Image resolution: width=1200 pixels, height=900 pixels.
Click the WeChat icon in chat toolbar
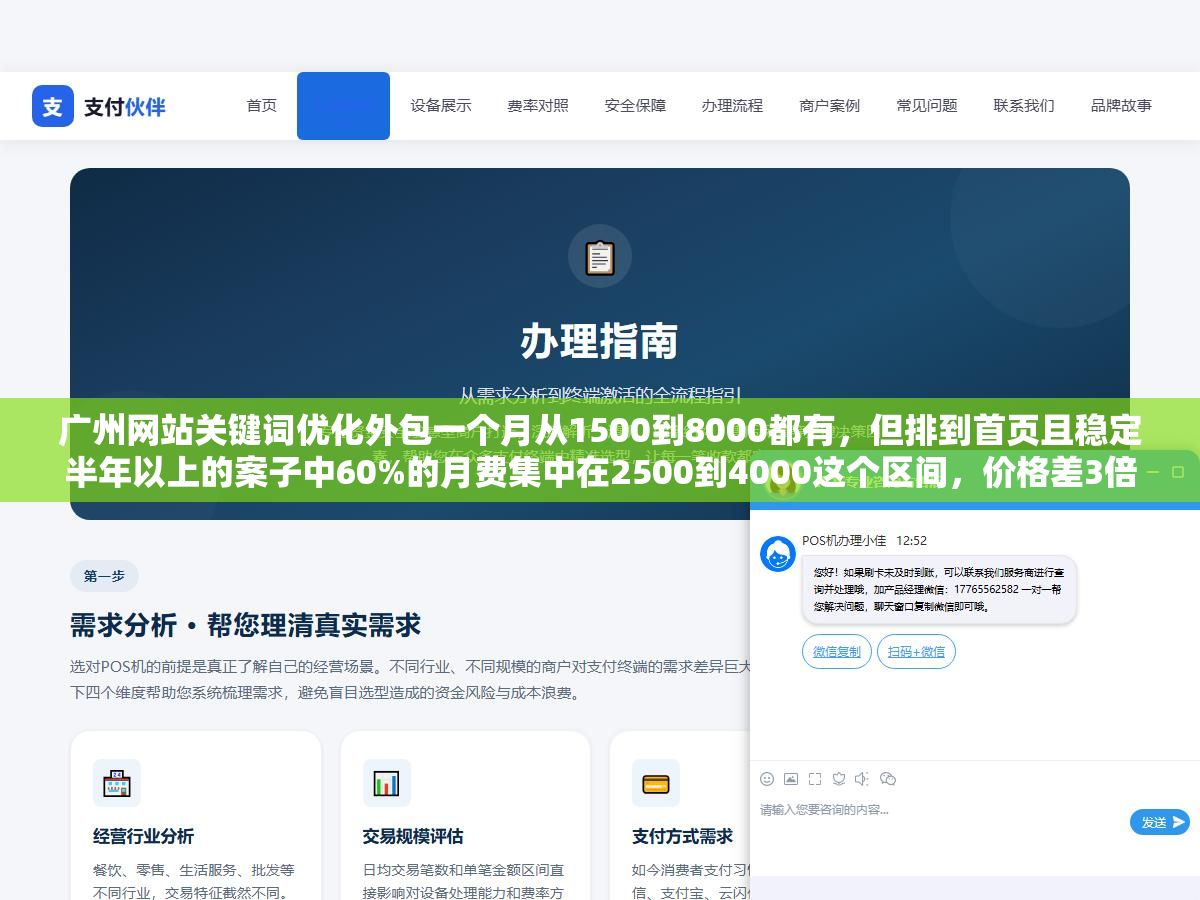(x=887, y=778)
